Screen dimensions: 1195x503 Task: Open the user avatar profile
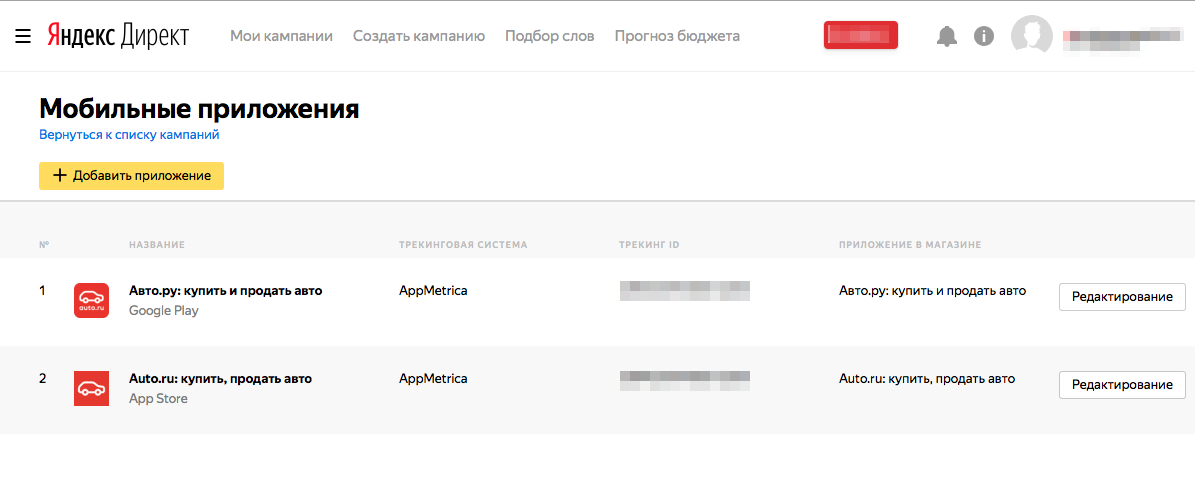click(1032, 36)
